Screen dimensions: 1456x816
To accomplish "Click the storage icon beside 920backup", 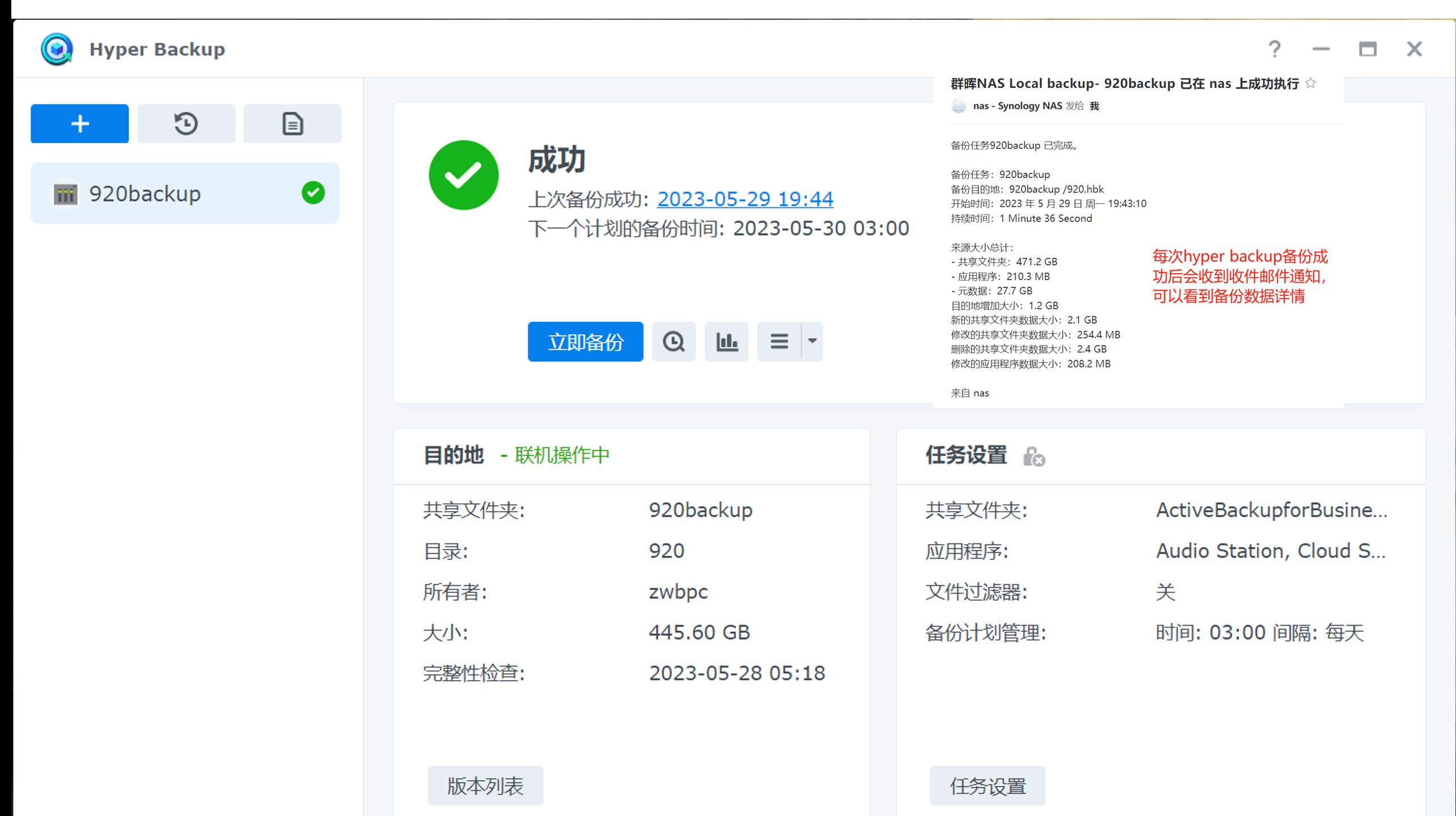I will tap(66, 194).
